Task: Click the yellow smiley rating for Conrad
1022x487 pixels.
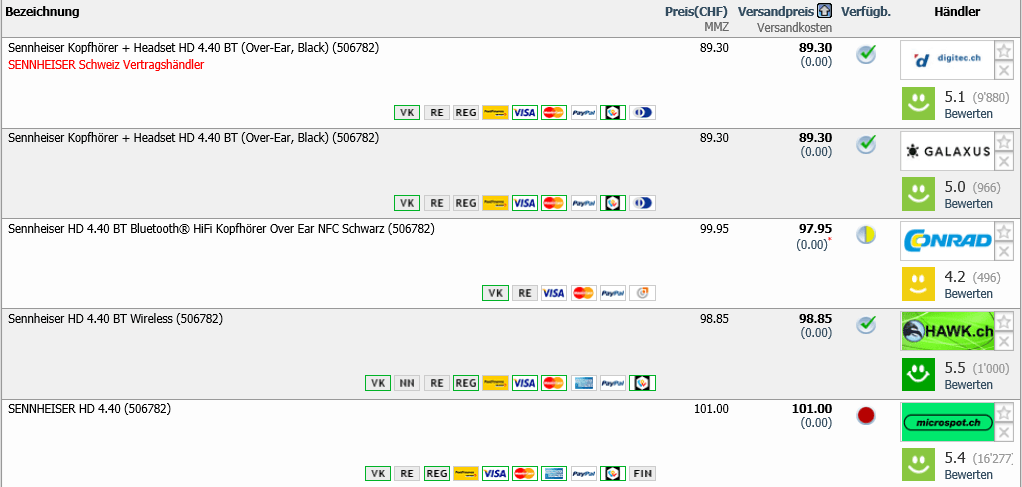Action: click(x=918, y=284)
